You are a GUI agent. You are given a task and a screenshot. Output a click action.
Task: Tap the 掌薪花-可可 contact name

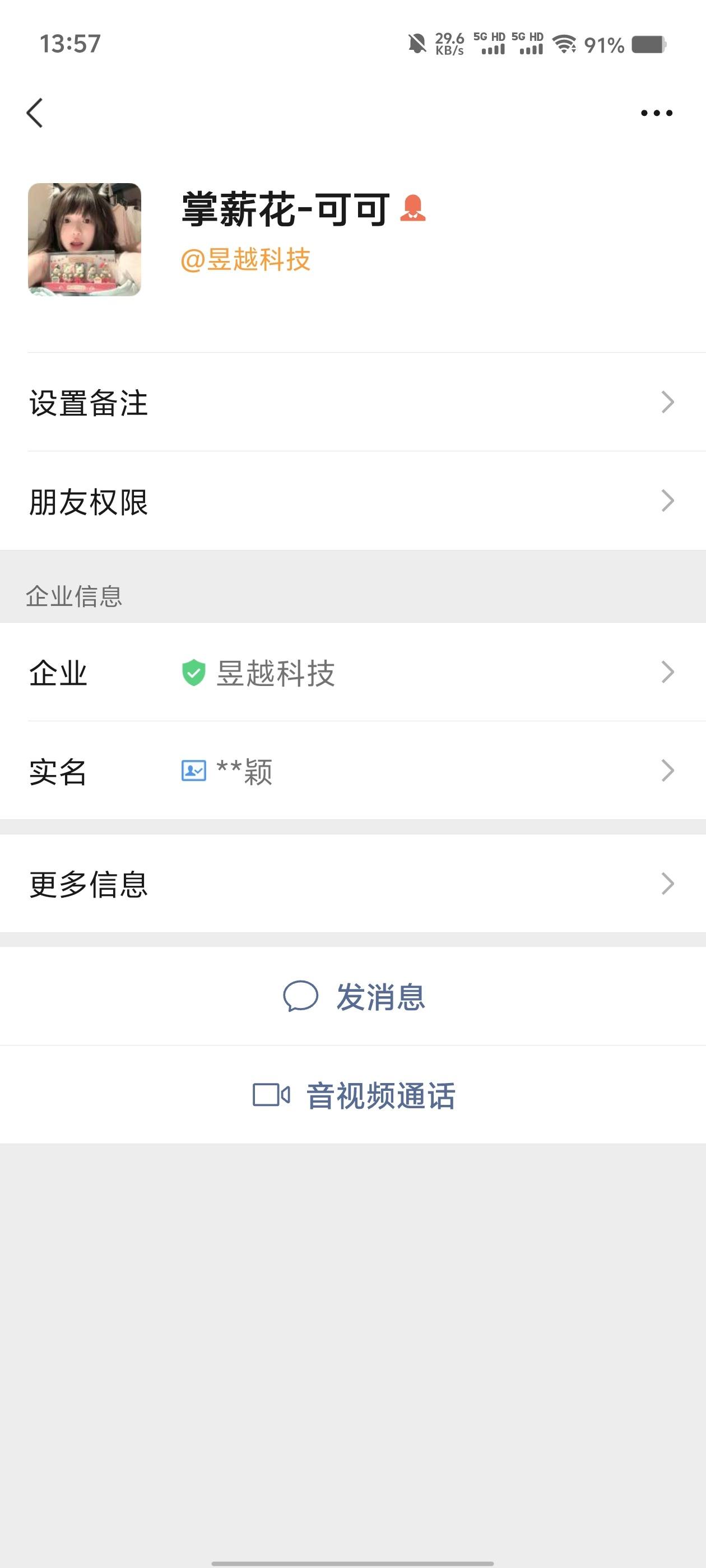[286, 209]
